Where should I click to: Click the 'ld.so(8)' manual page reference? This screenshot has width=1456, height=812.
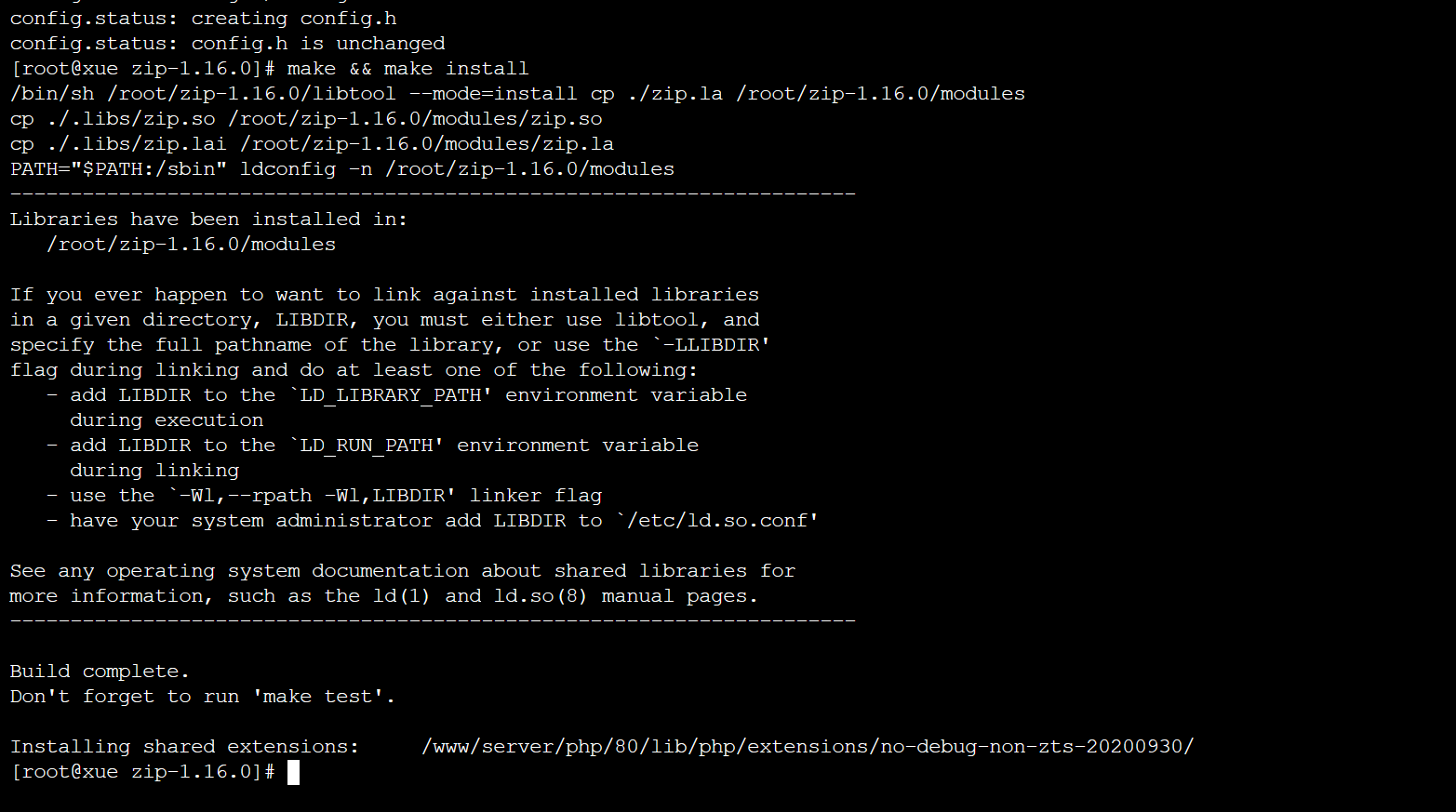[x=541, y=596]
